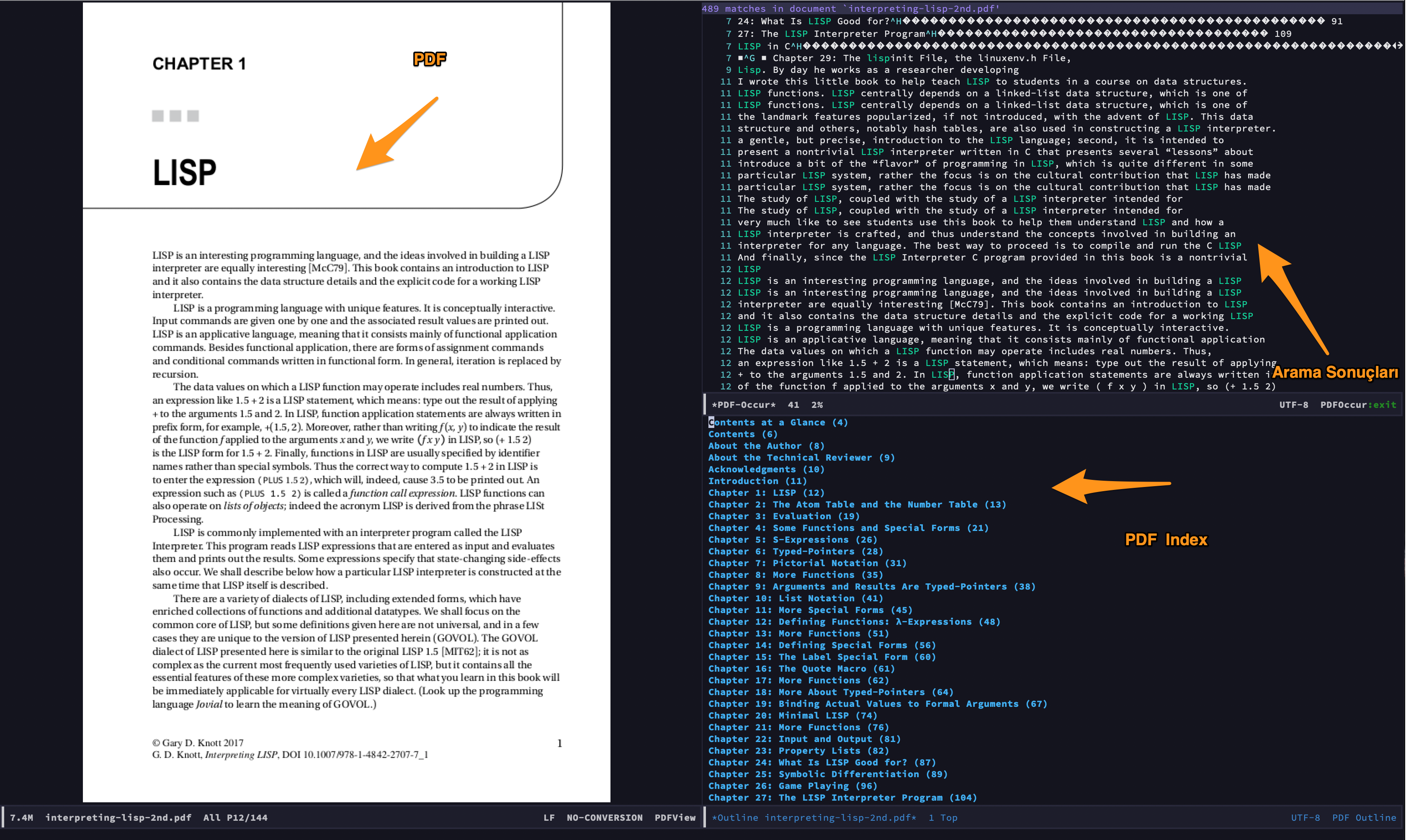
Task: Click '*Outline interpreting-lisp-2nd.pdf*' buffer name
Action: click(814, 817)
